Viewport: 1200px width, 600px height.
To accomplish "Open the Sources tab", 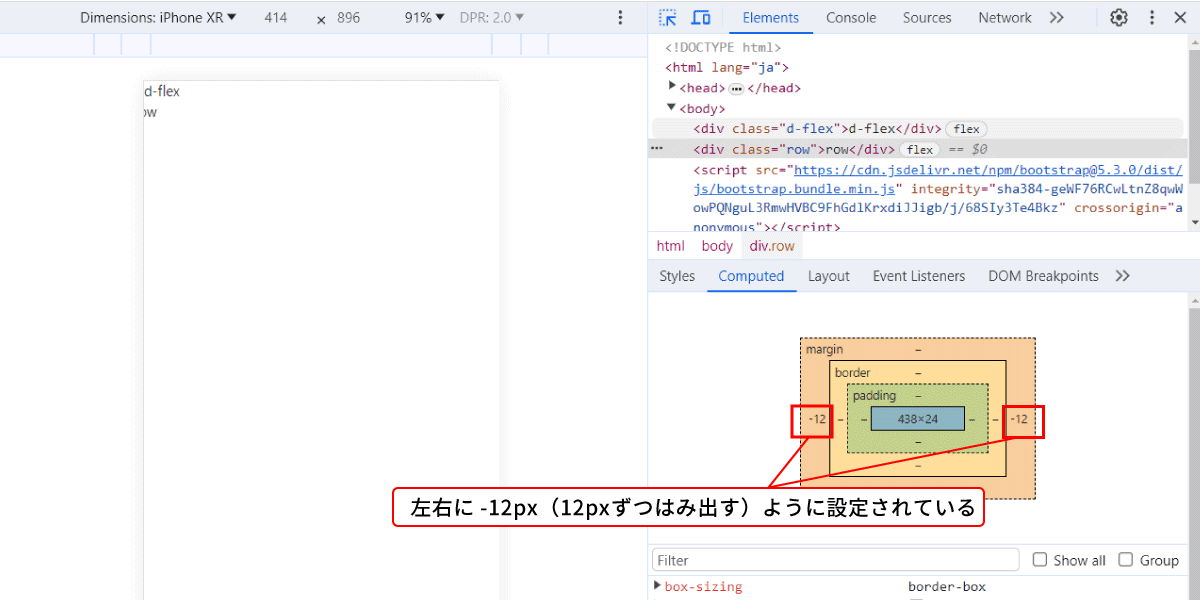I will tap(927, 18).
